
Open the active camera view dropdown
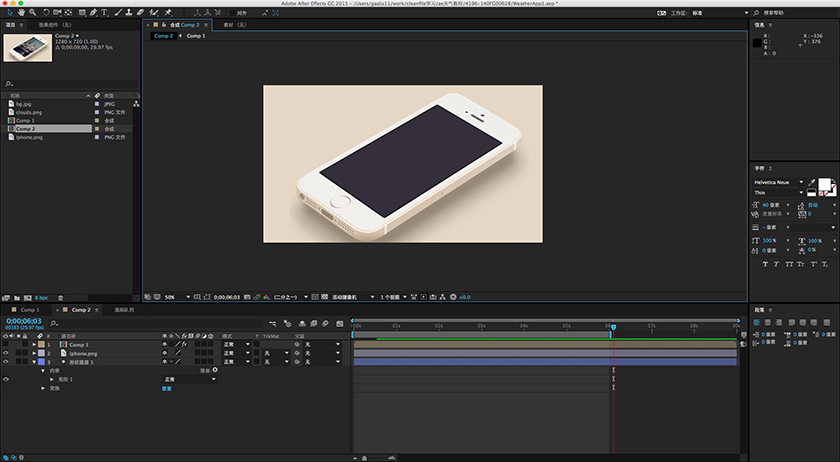[353, 296]
